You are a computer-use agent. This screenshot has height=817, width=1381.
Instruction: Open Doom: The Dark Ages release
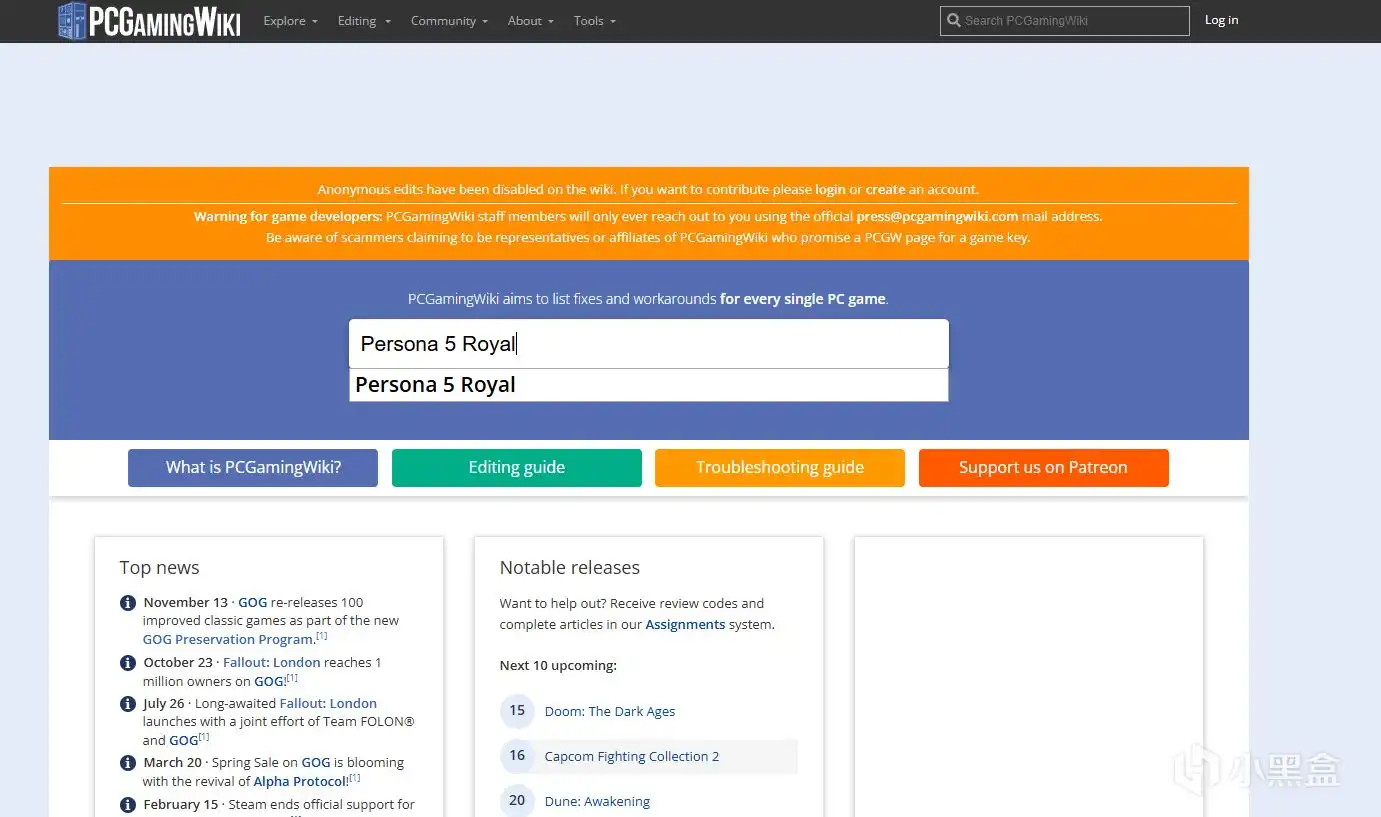coord(610,712)
